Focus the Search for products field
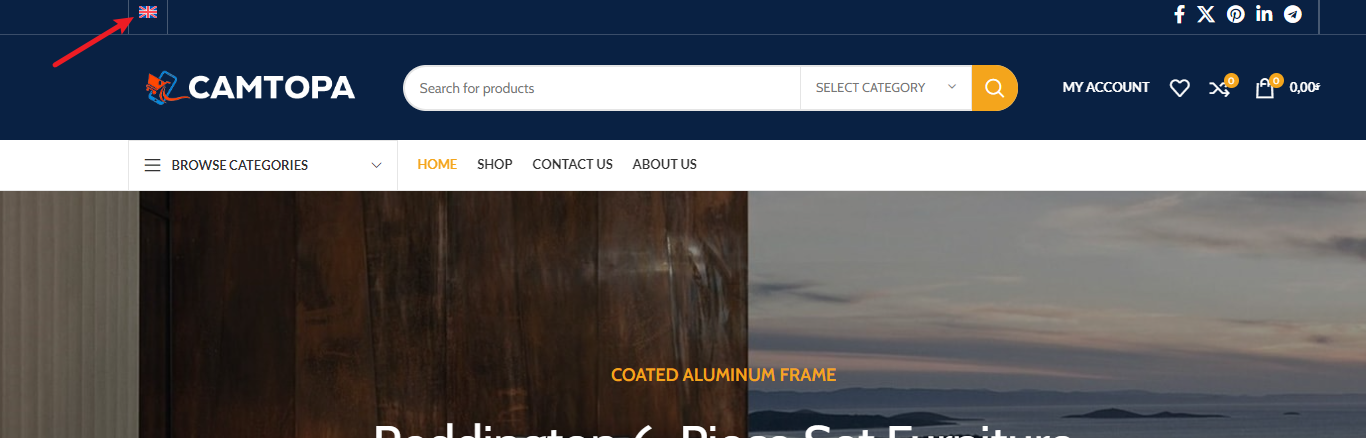Image resolution: width=1366 pixels, height=438 pixels. 602,88
